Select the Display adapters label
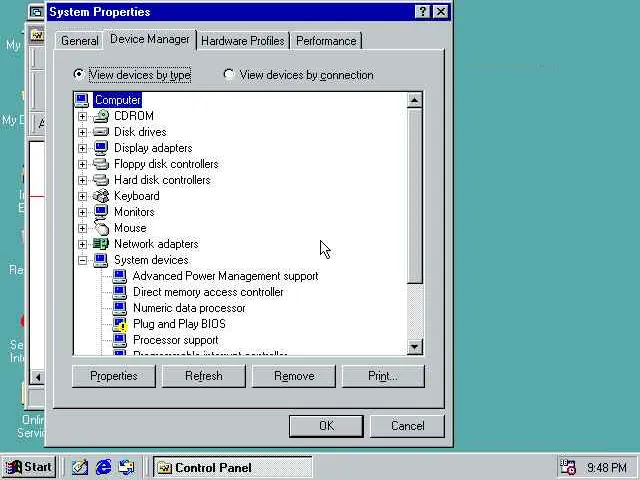The image size is (640, 480). tap(153, 148)
